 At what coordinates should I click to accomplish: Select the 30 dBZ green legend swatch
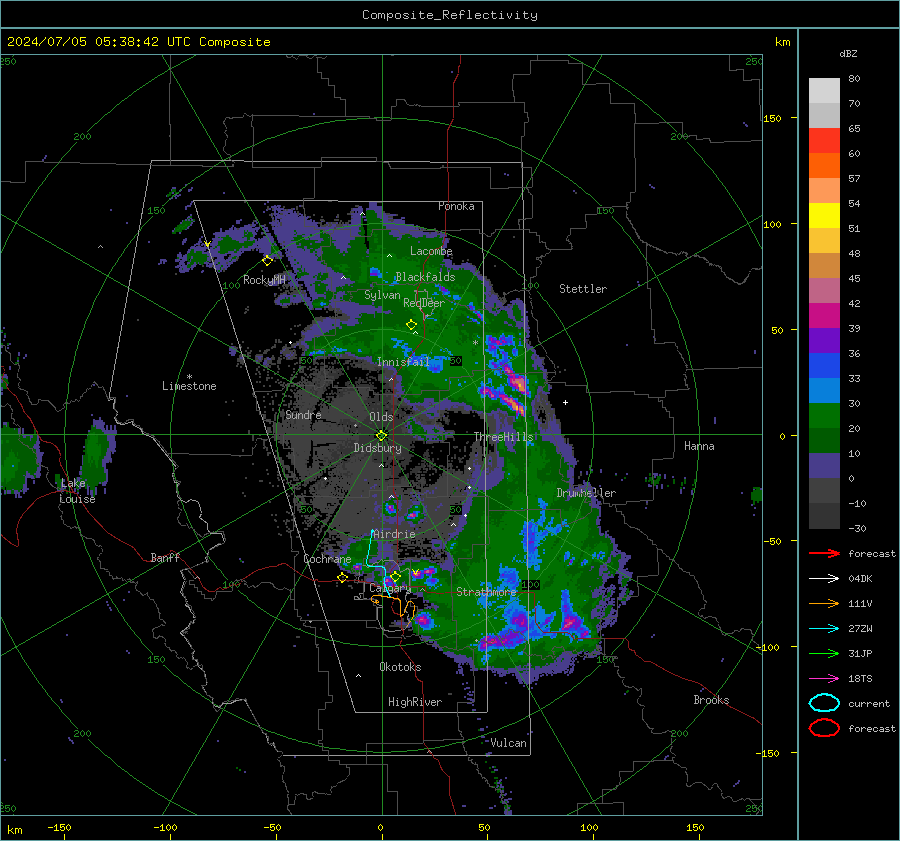click(x=824, y=416)
